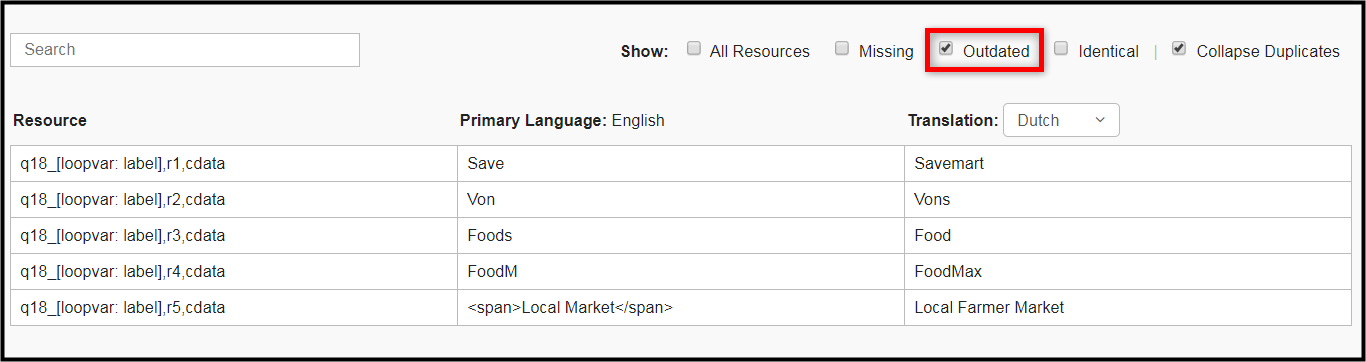Select the 'q18_[loopvar: label],r2,cdata' resource cell
Screen dimensions: 1366x362
[234, 199]
